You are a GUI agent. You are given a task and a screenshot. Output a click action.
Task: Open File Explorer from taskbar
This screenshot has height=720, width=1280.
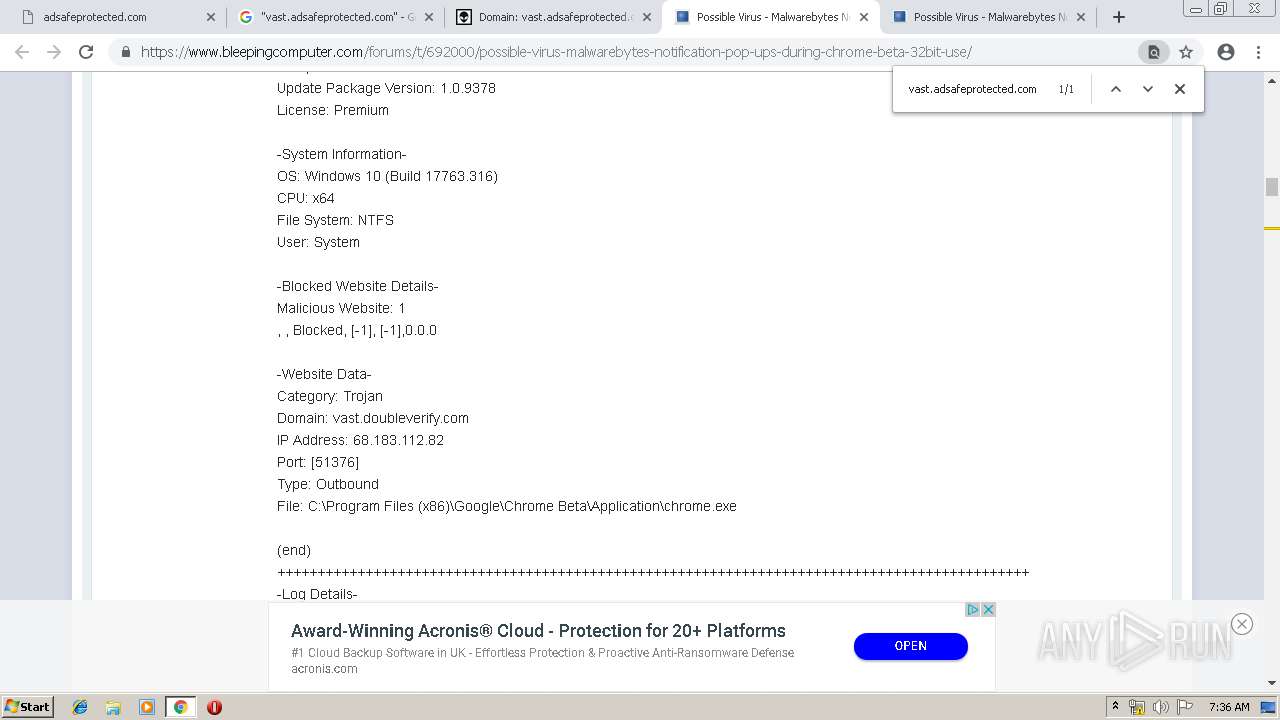(x=113, y=707)
